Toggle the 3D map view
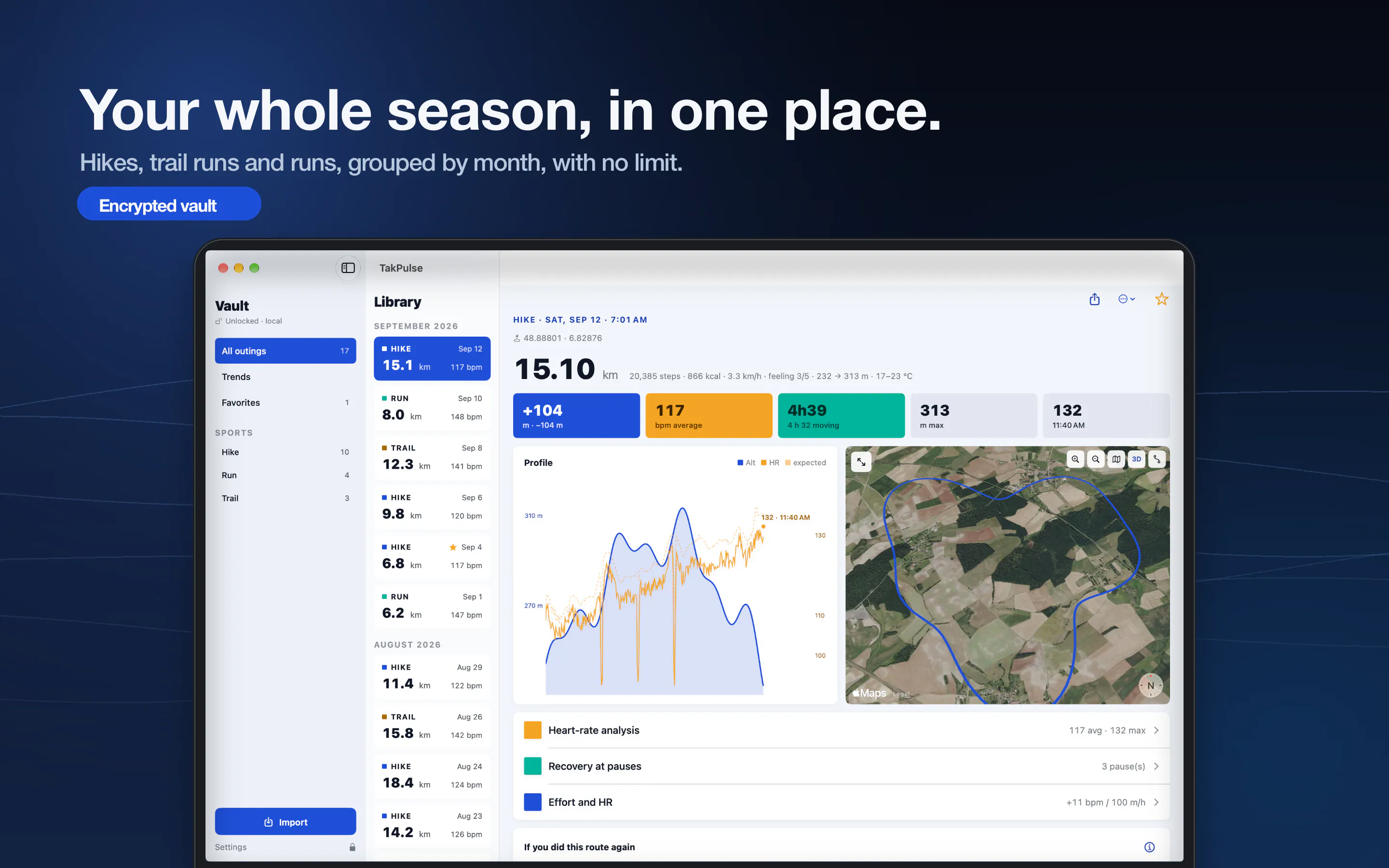 coord(1136,459)
